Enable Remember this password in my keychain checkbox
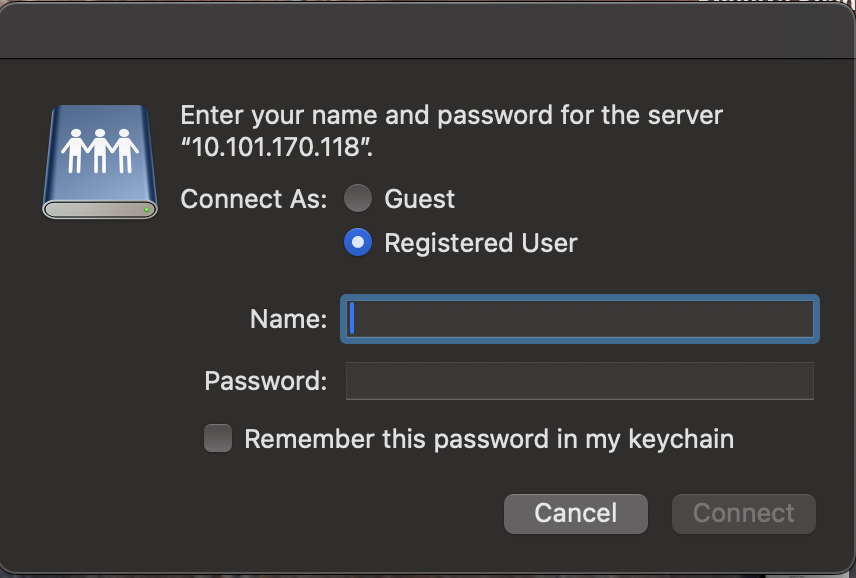 [218, 438]
